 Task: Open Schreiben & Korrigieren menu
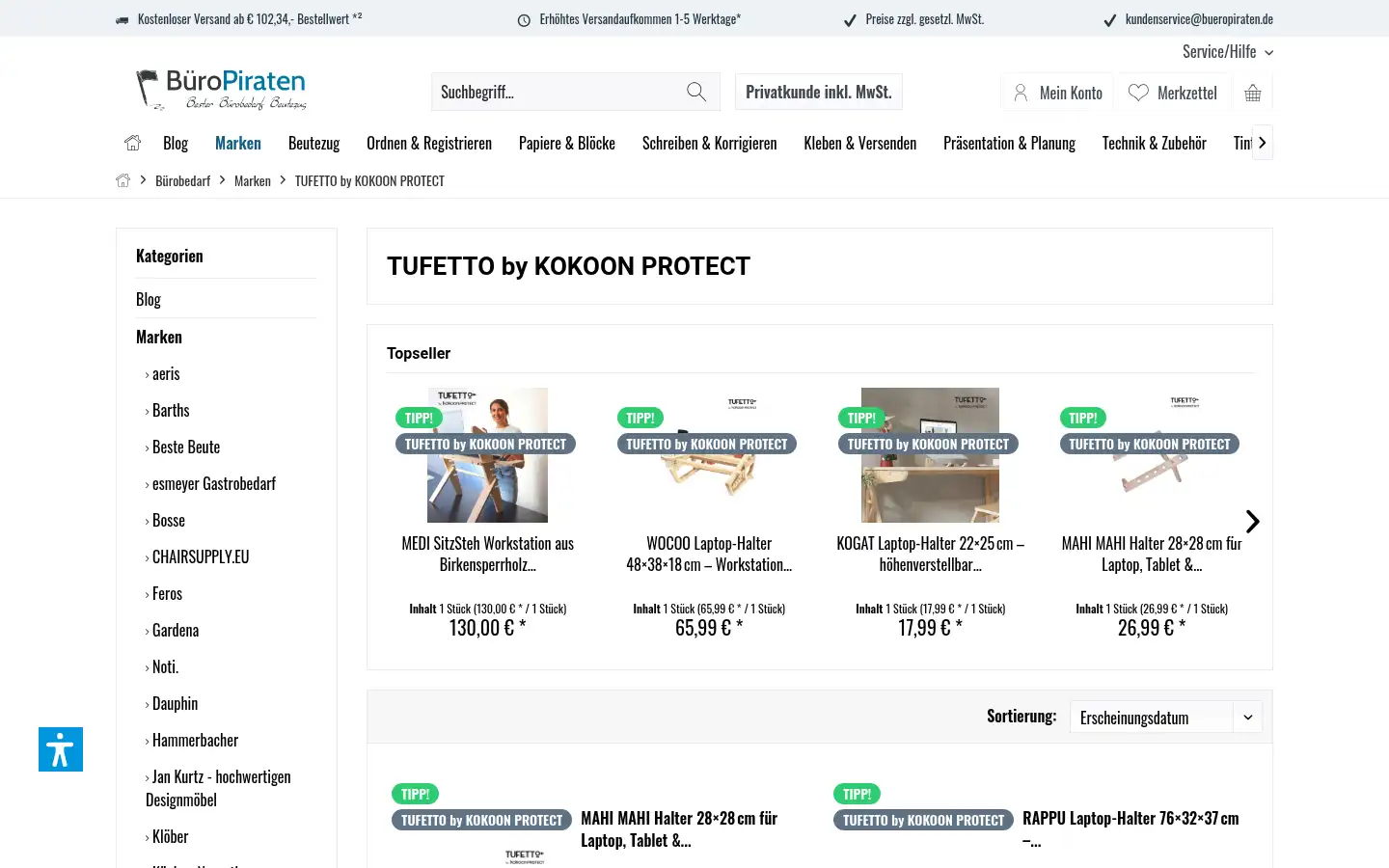point(710,143)
